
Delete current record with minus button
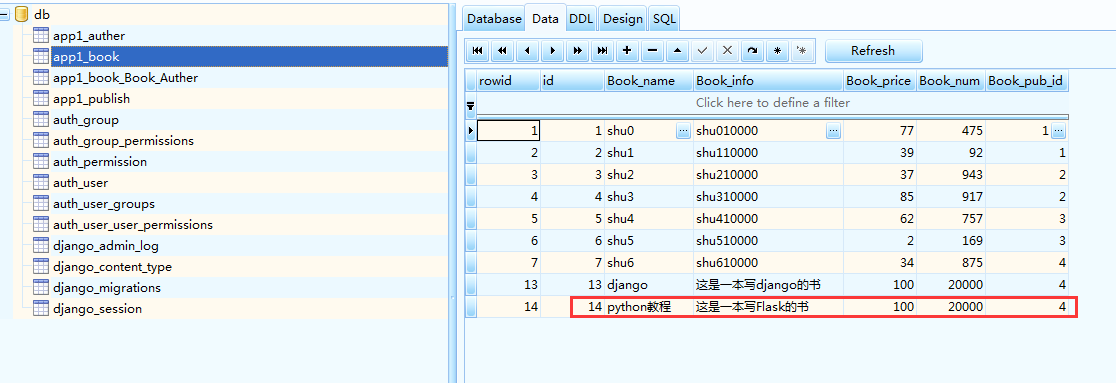tap(652, 51)
